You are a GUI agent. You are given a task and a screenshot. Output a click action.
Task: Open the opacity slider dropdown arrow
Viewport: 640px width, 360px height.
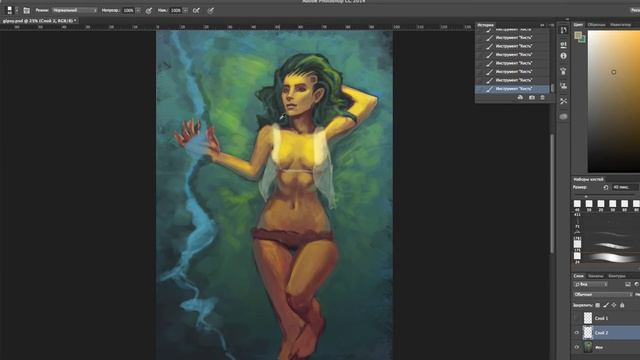tap(138, 10)
